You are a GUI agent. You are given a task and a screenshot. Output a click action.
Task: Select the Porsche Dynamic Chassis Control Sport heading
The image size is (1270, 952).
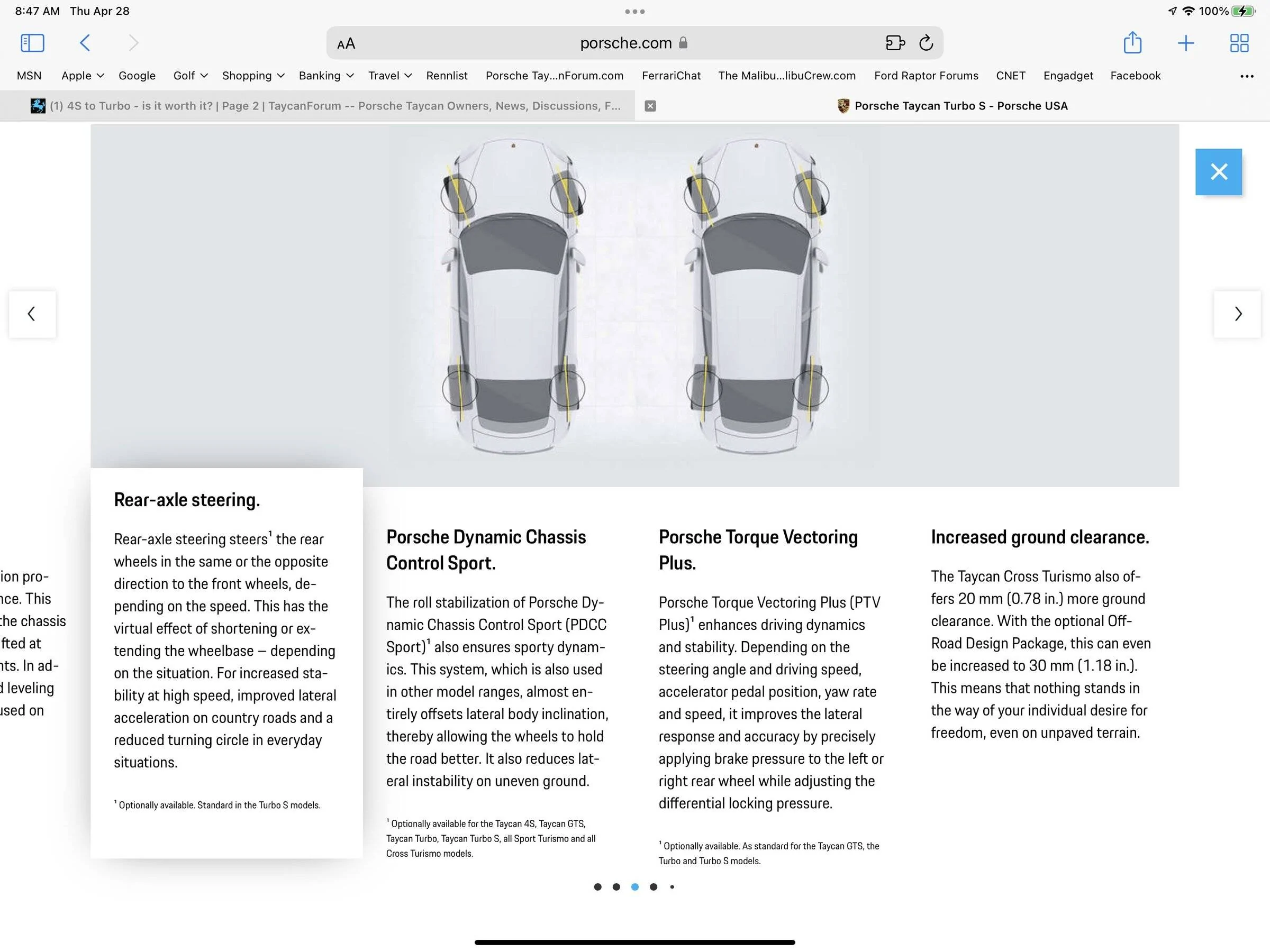(x=486, y=550)
